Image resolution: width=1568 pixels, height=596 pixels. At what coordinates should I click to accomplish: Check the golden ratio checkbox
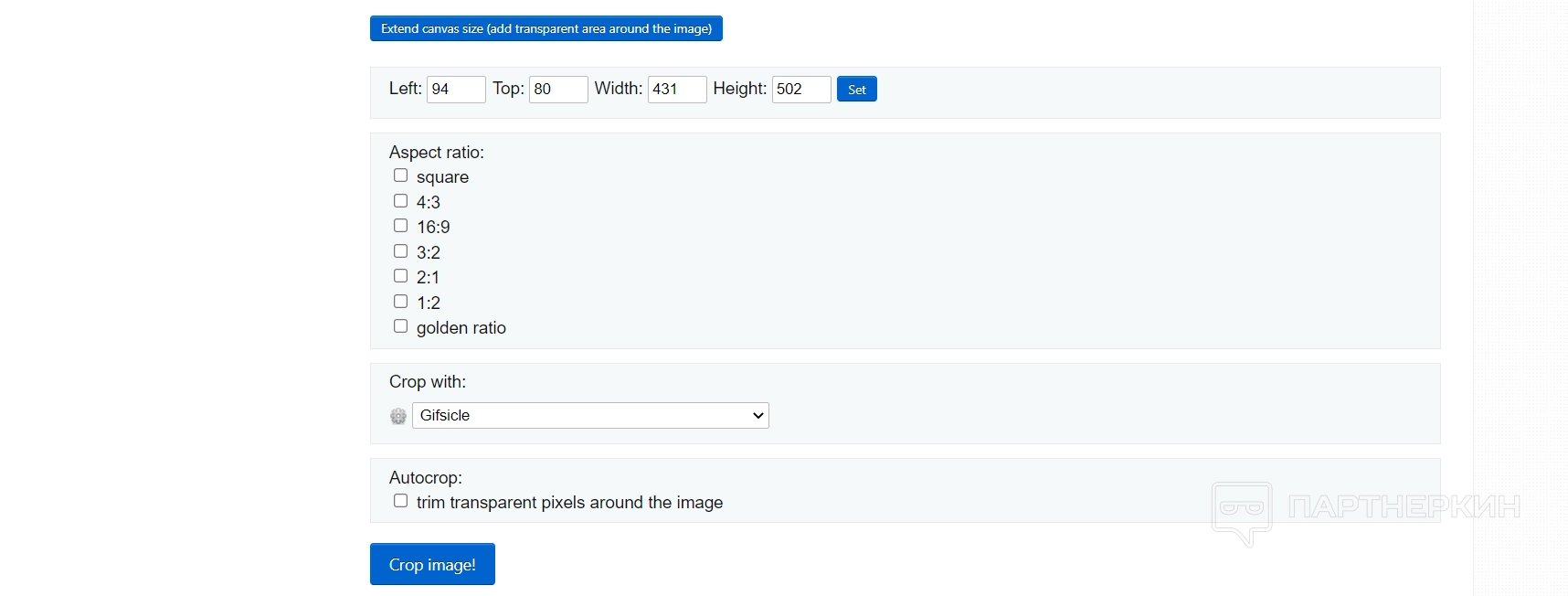(400, 326)
